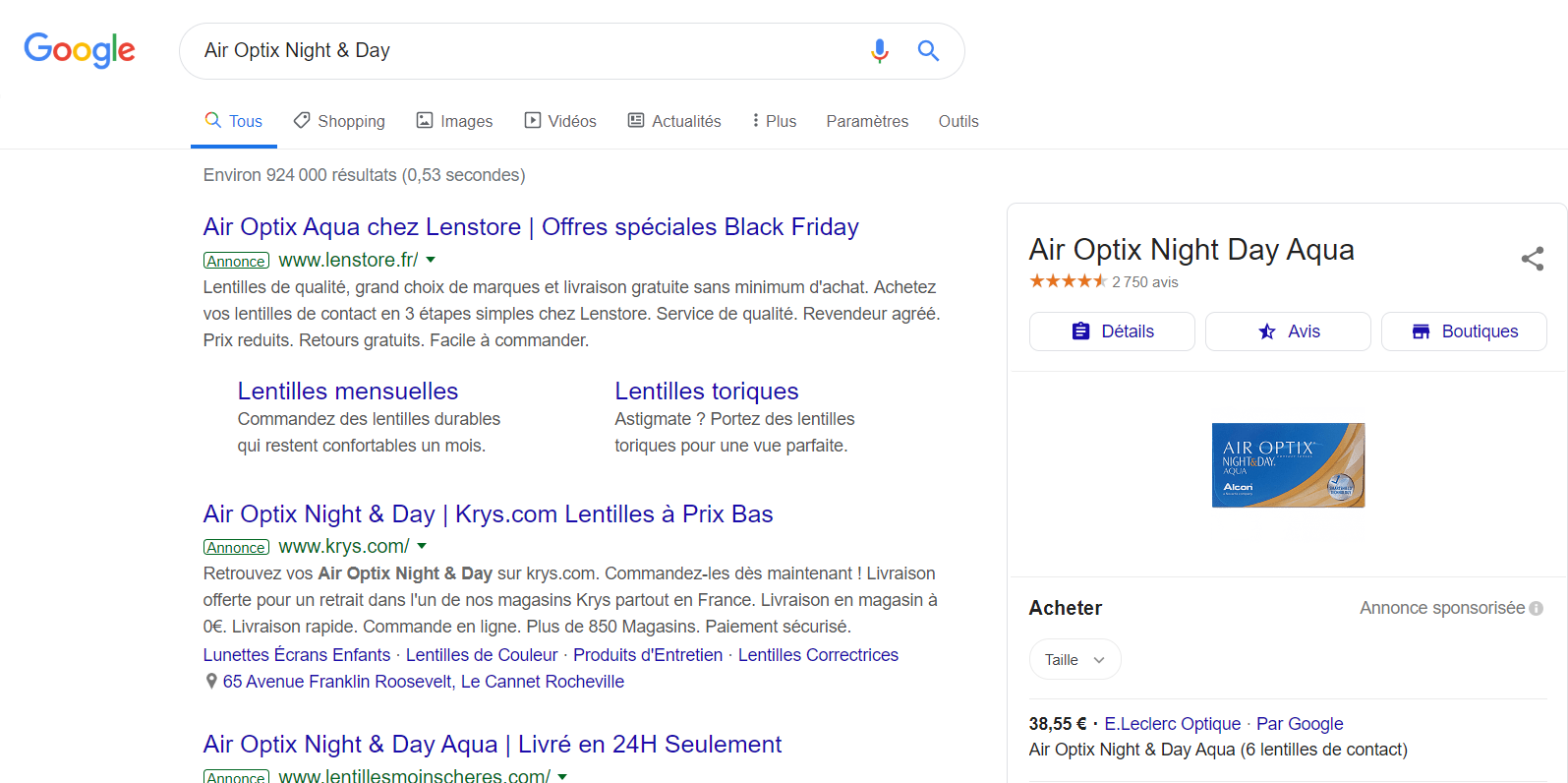Open the Lentilles mensuelles sitelink
Screen dimensions: 1568x783
(x=348, y=391)
